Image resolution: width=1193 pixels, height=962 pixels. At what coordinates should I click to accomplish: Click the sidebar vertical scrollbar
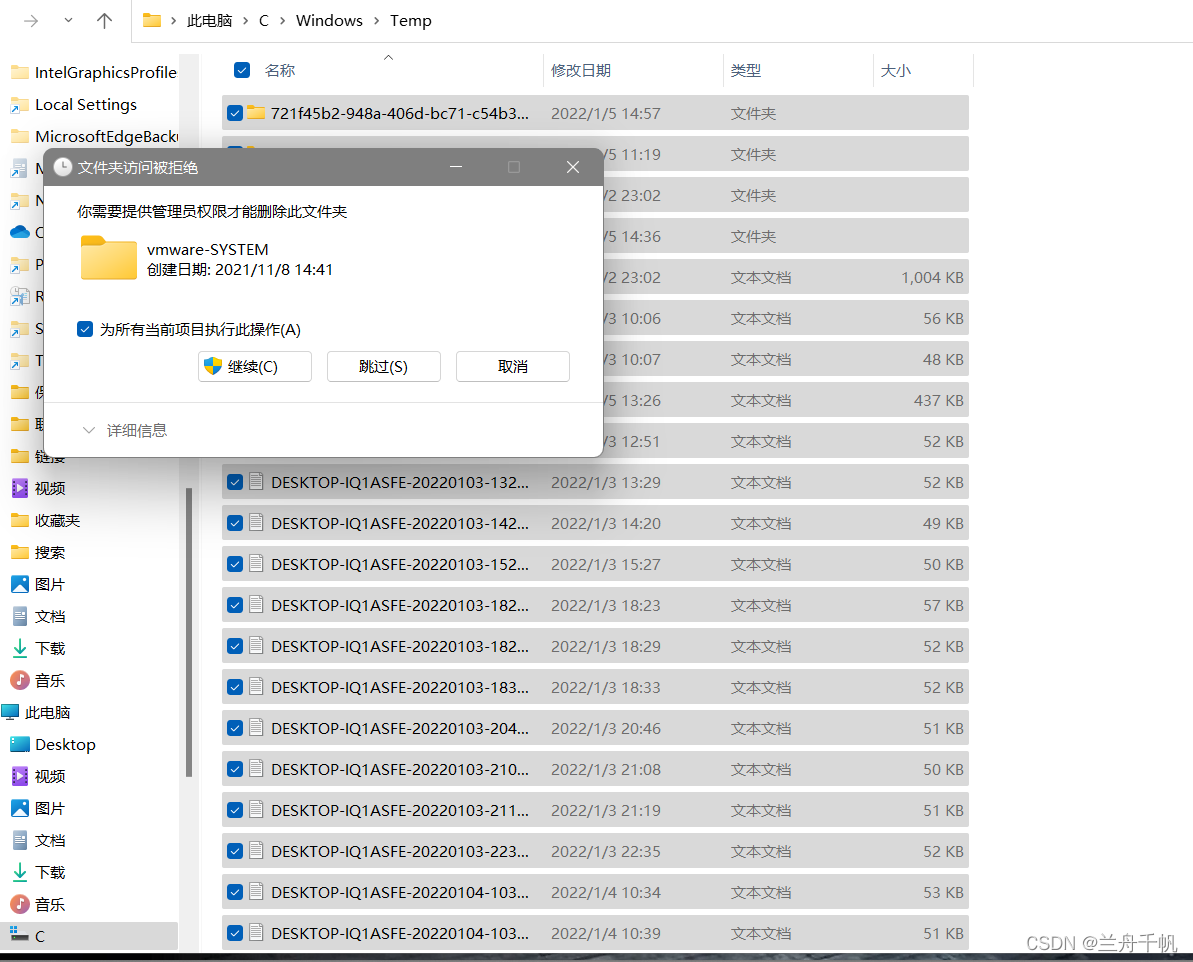coord(189,632)
